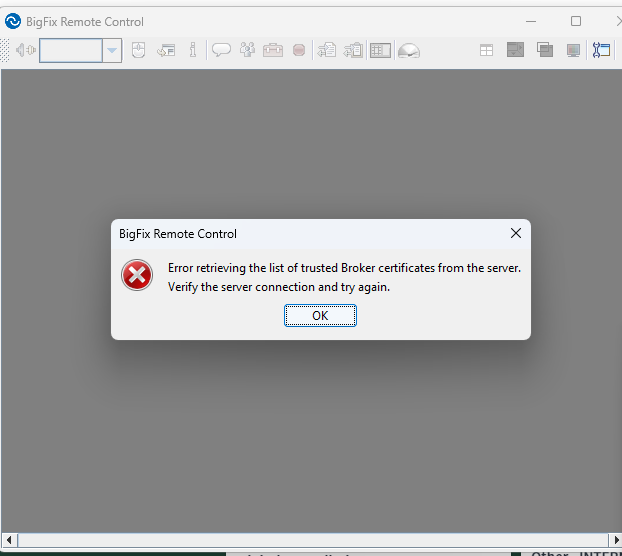Viewport: 622px width, 556px height.
Task: Click the left arrow on horizontal scrollbar
Action: [x=8, y=541]
